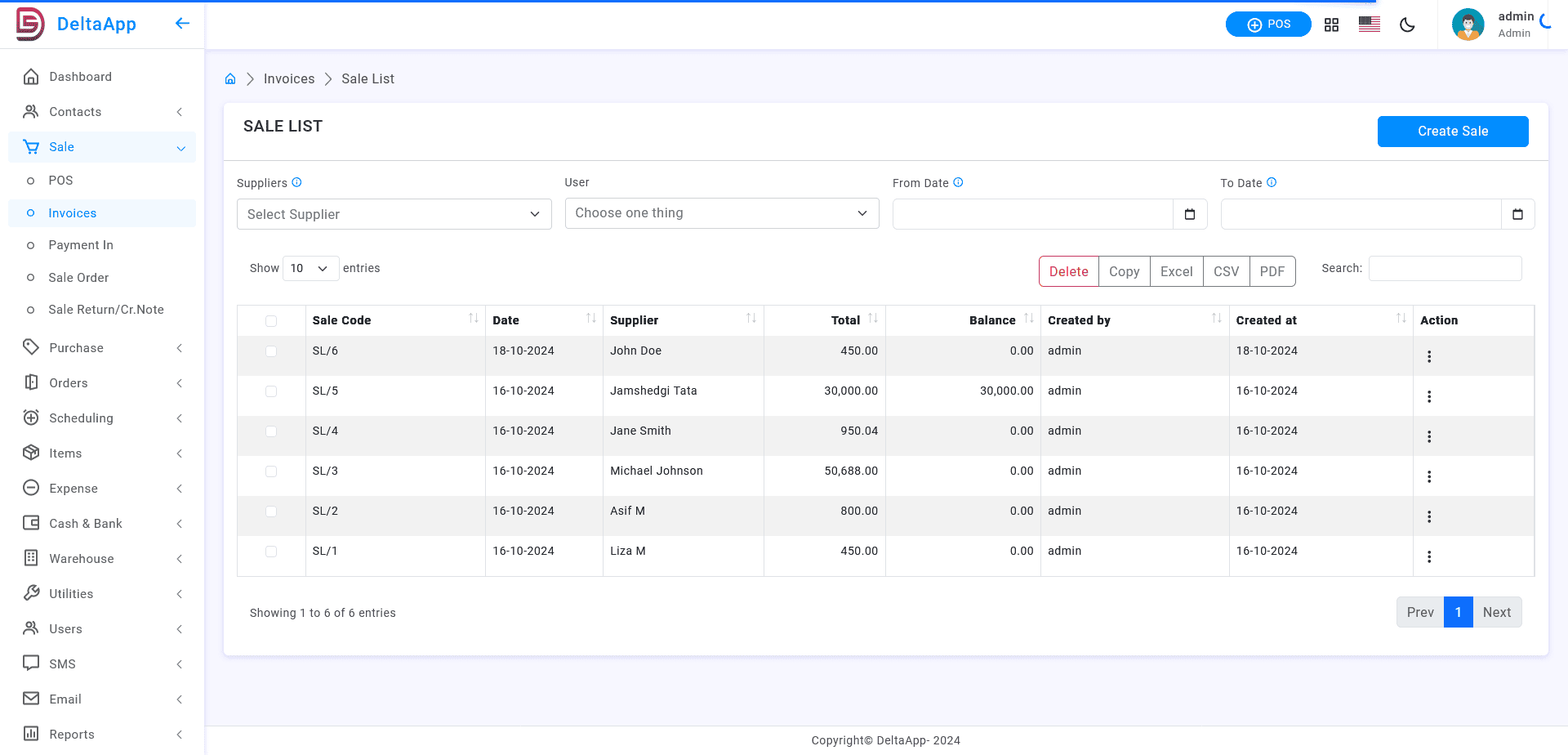Open the action menu for sale SL/6
Viewport: 1568px width, 755px height.
pos(1429,356)
